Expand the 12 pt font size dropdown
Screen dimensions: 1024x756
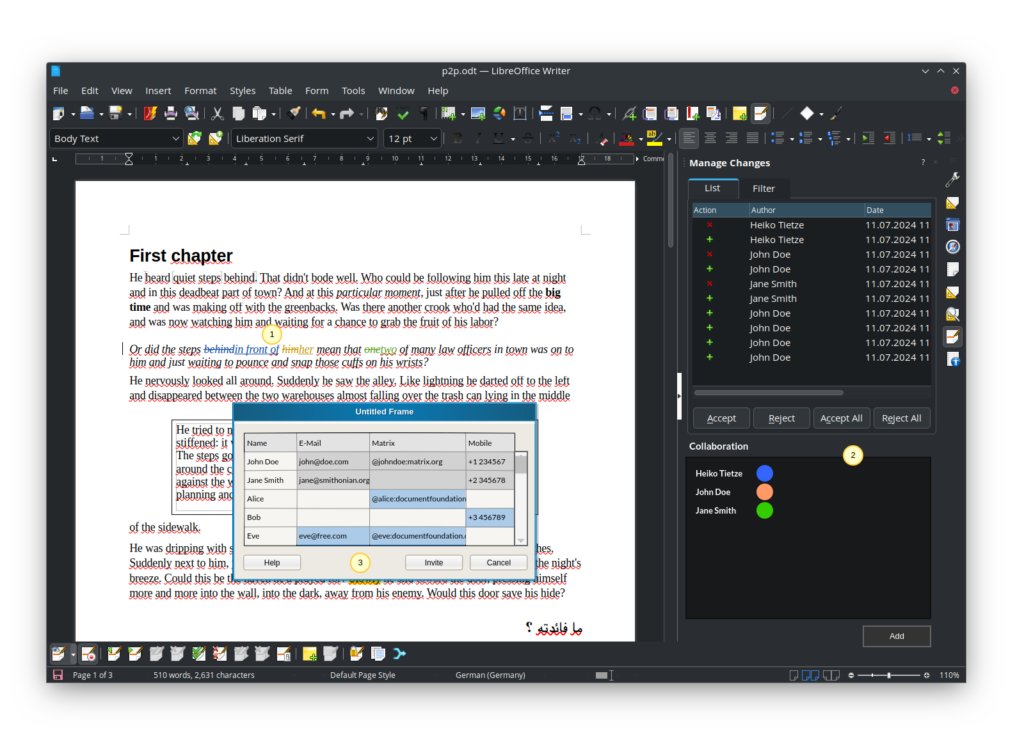coord(433,138)
